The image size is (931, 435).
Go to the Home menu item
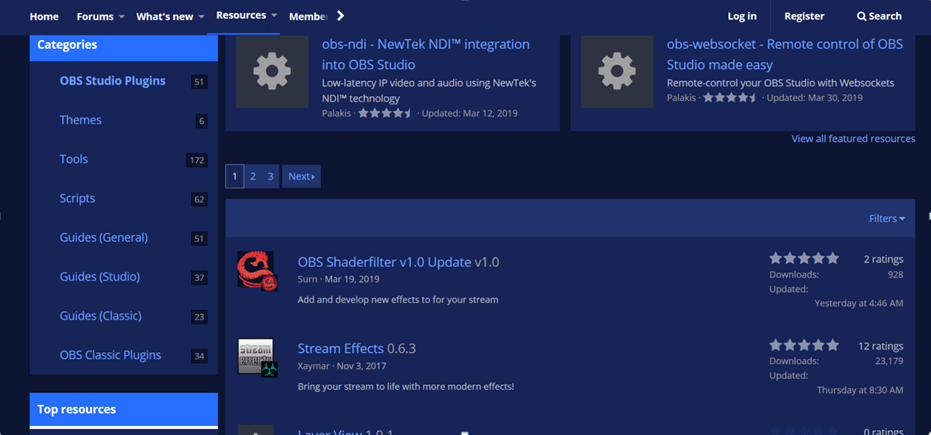(x=44, y=16)
